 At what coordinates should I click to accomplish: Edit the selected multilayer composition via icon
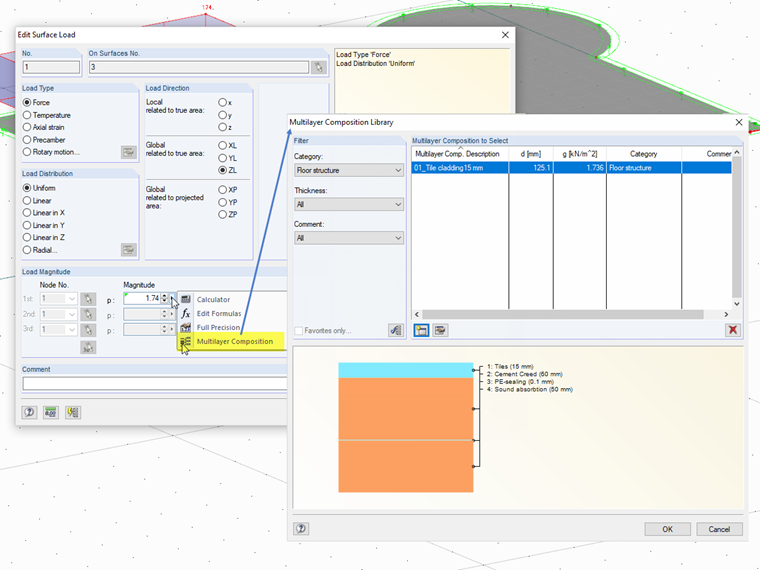pos(440,331)
